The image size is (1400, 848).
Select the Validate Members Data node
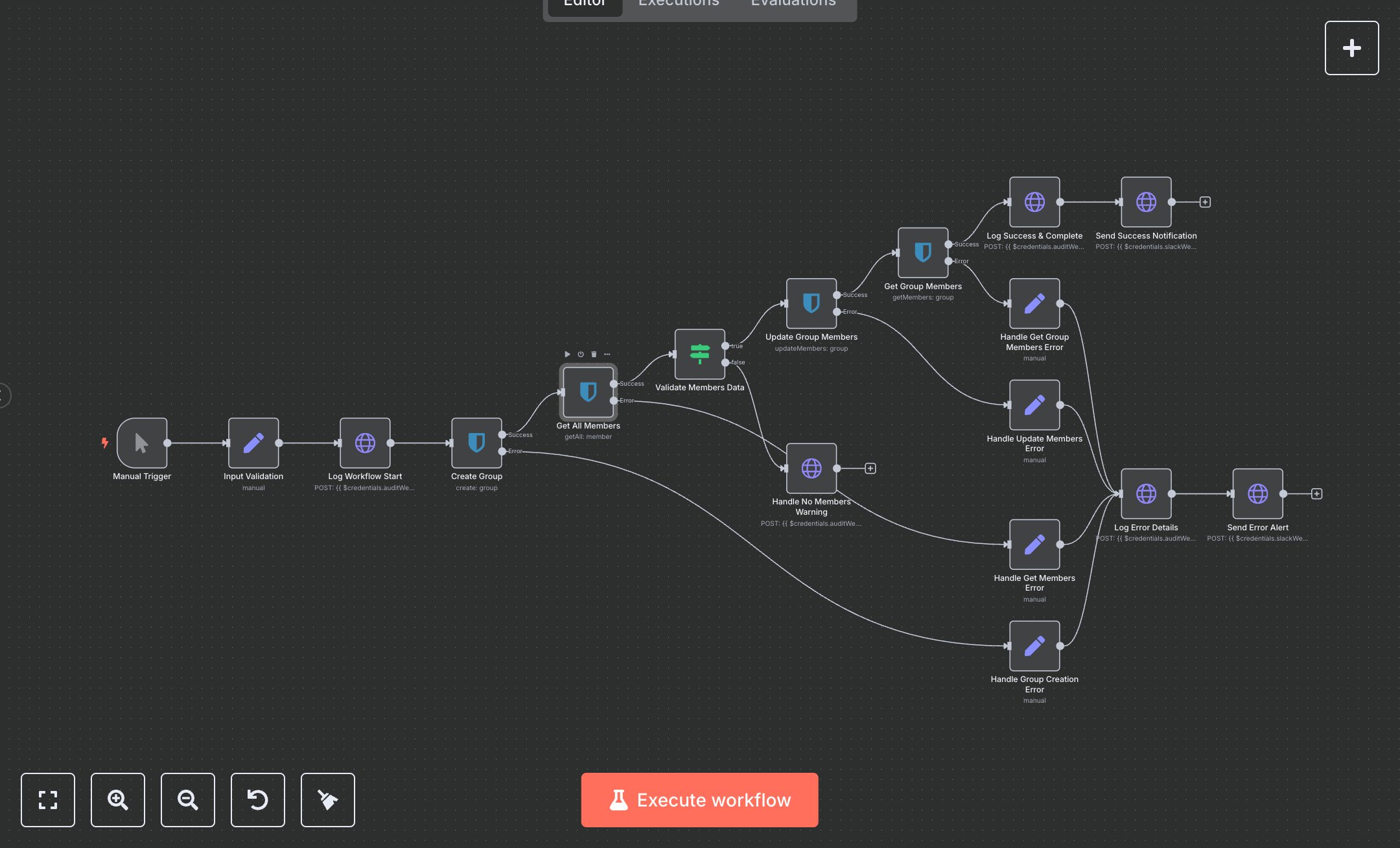click(699, 354)
